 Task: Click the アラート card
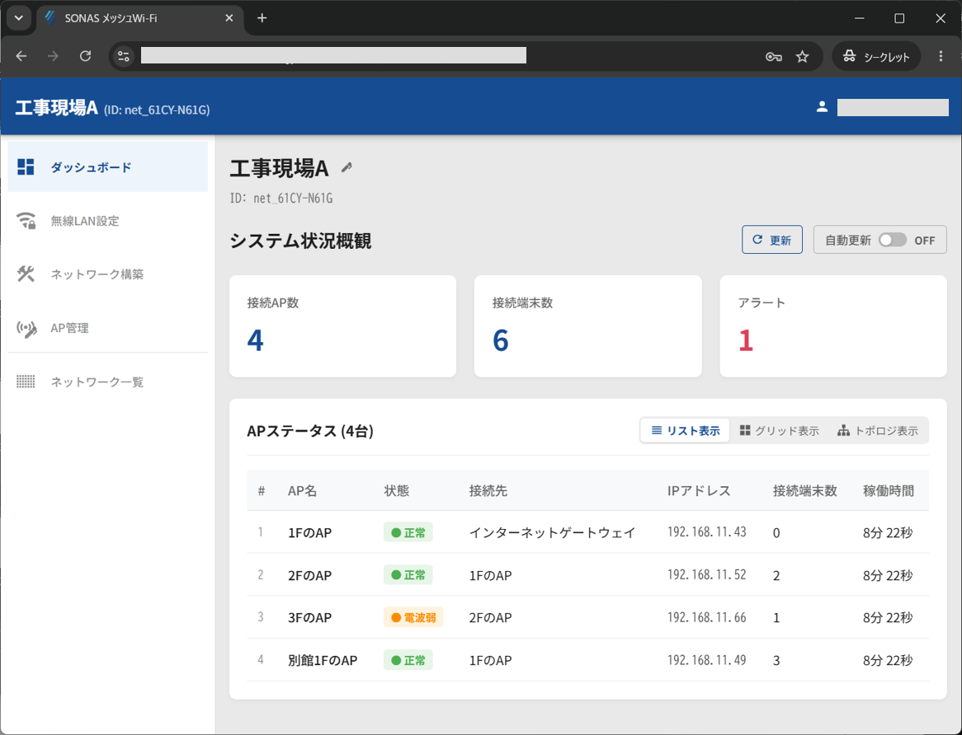pyautogui.click(x=833, y=326)
